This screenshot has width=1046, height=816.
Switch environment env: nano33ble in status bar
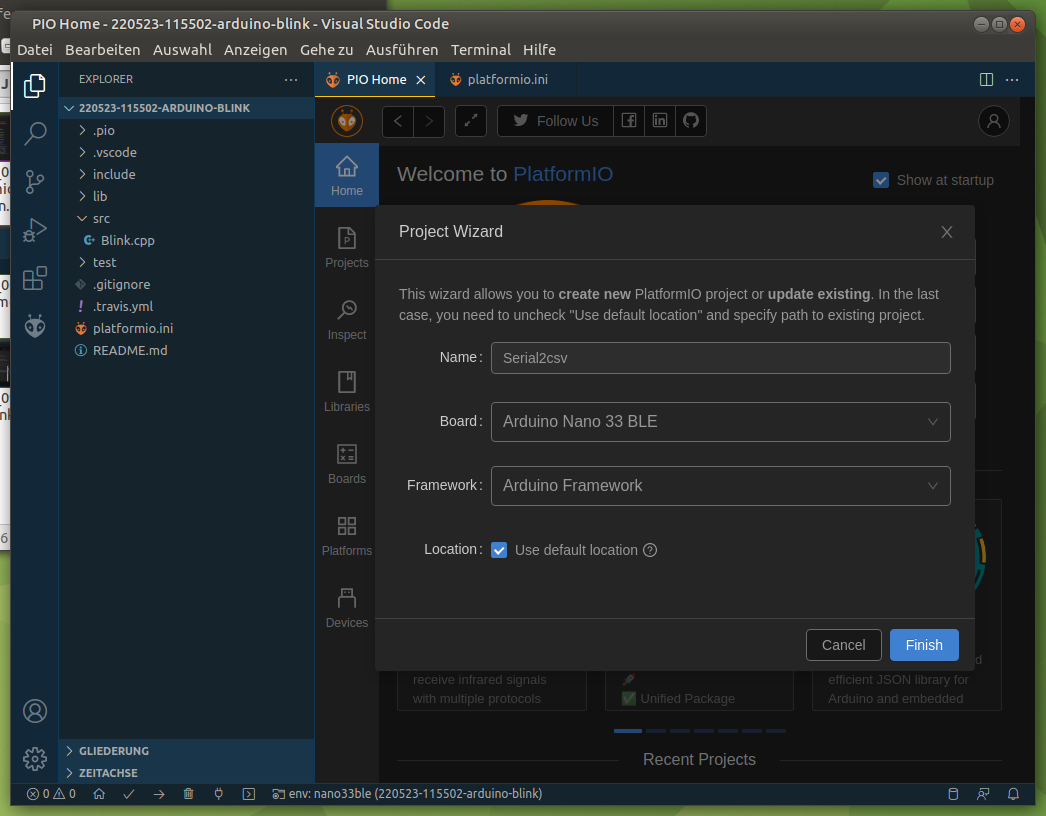407,794
